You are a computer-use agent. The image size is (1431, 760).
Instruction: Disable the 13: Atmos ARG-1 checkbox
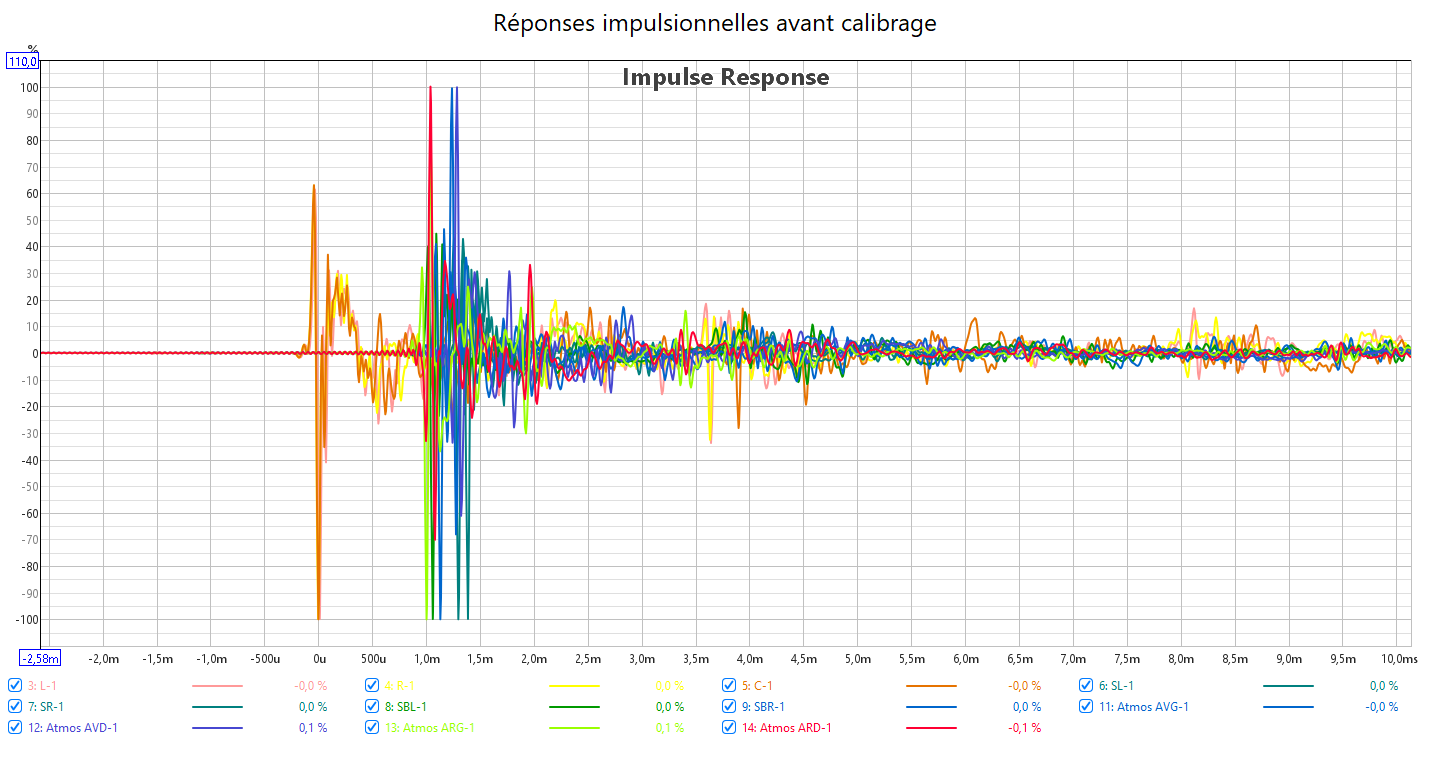pos(372,728)
